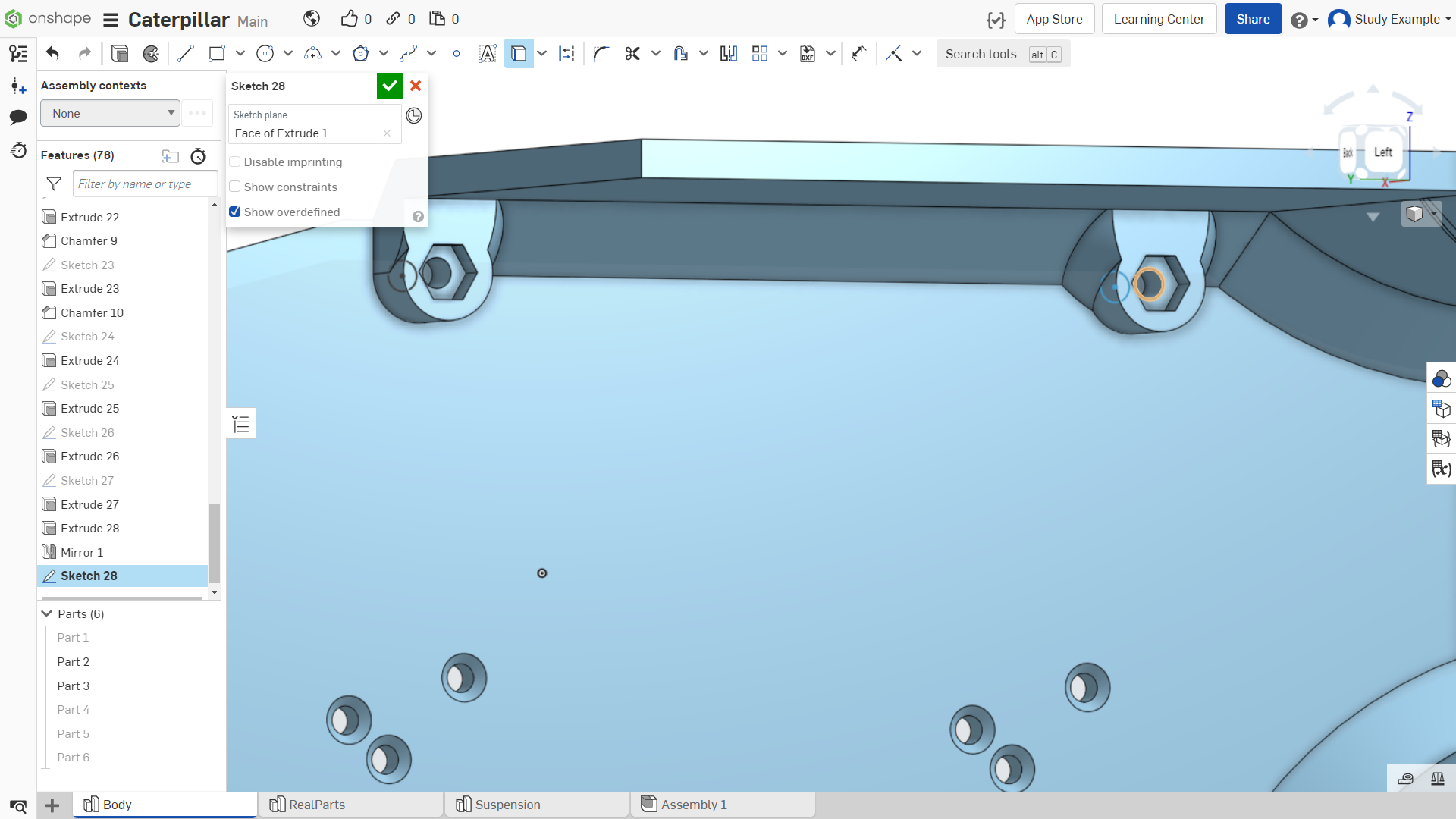This screenshot has height=819, width=1456.
Task: Uncheck Show overdefined checkbox
Action: click(x=235, y=212)
